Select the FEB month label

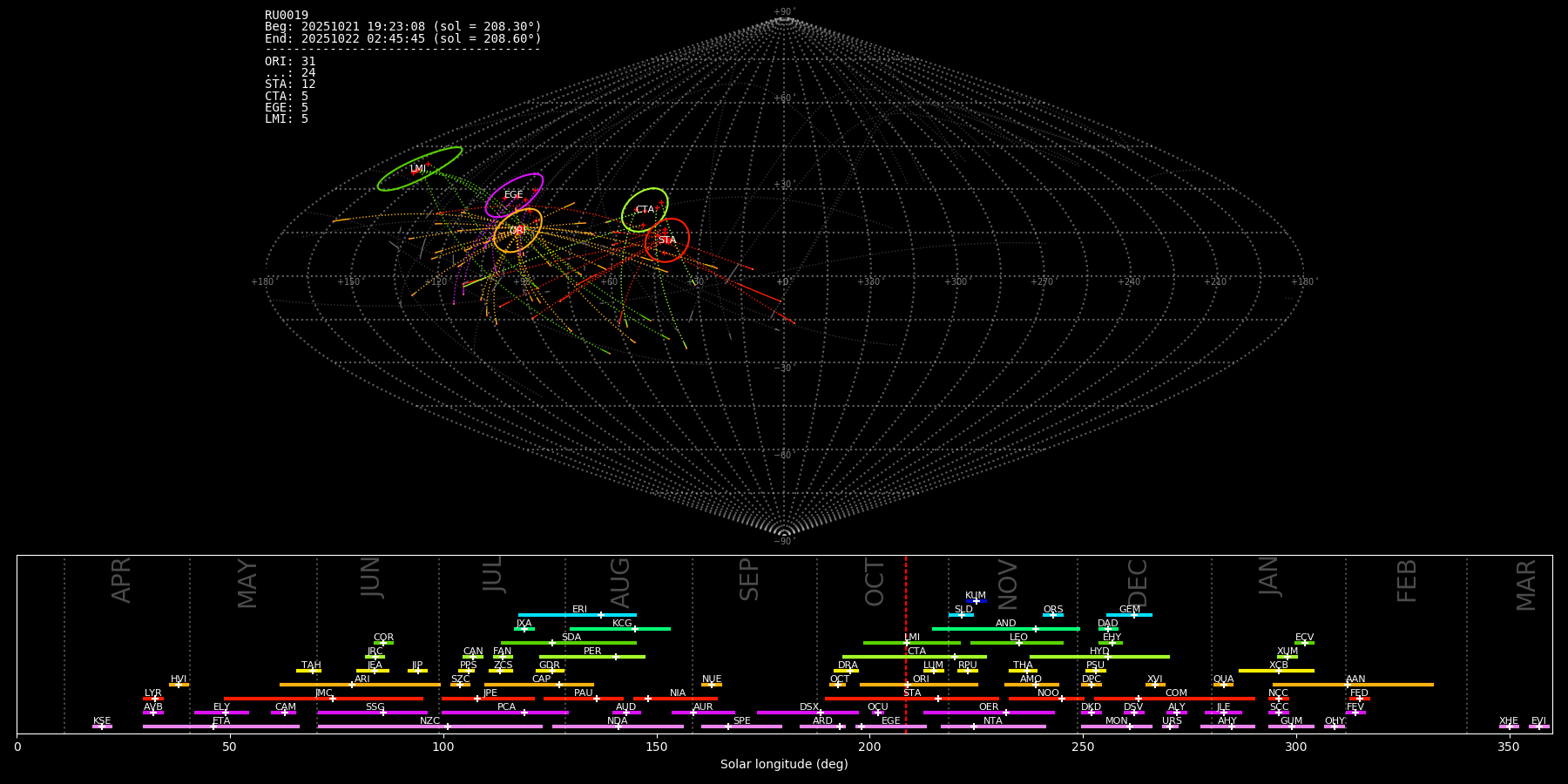1407,581
